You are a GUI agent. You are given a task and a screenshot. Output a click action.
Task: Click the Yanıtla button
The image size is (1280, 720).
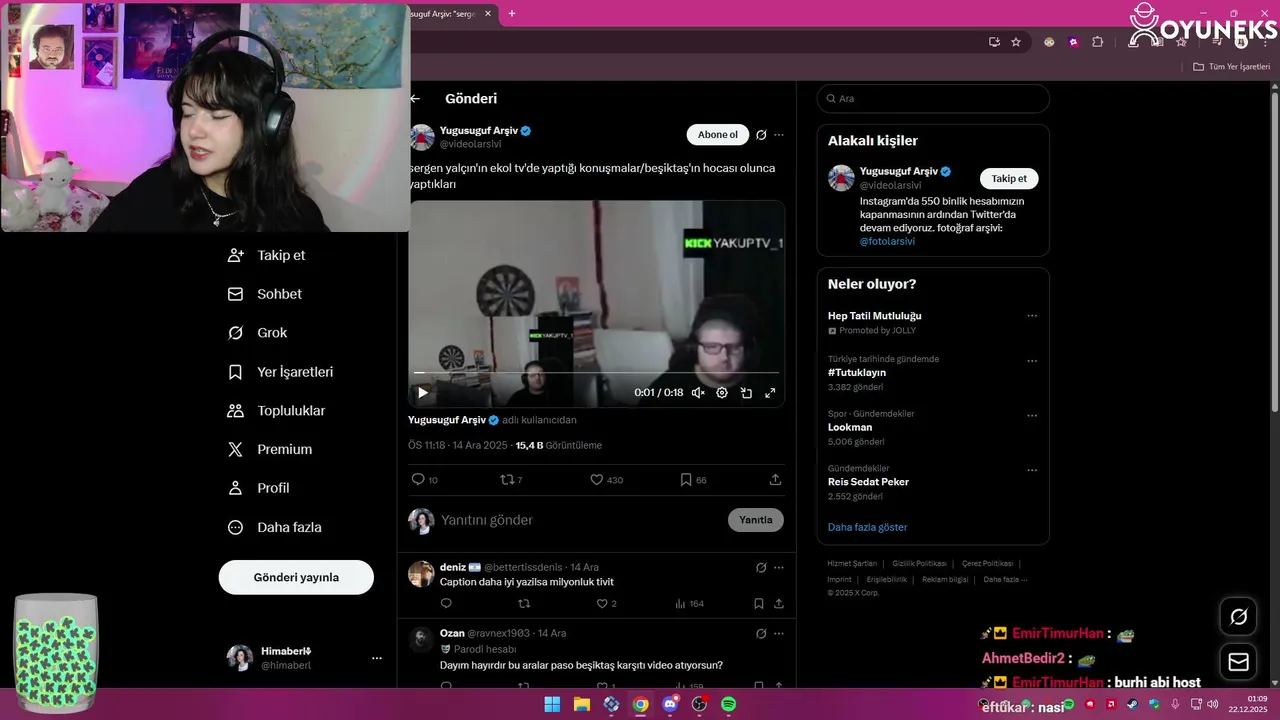click(x=756, y=520)
